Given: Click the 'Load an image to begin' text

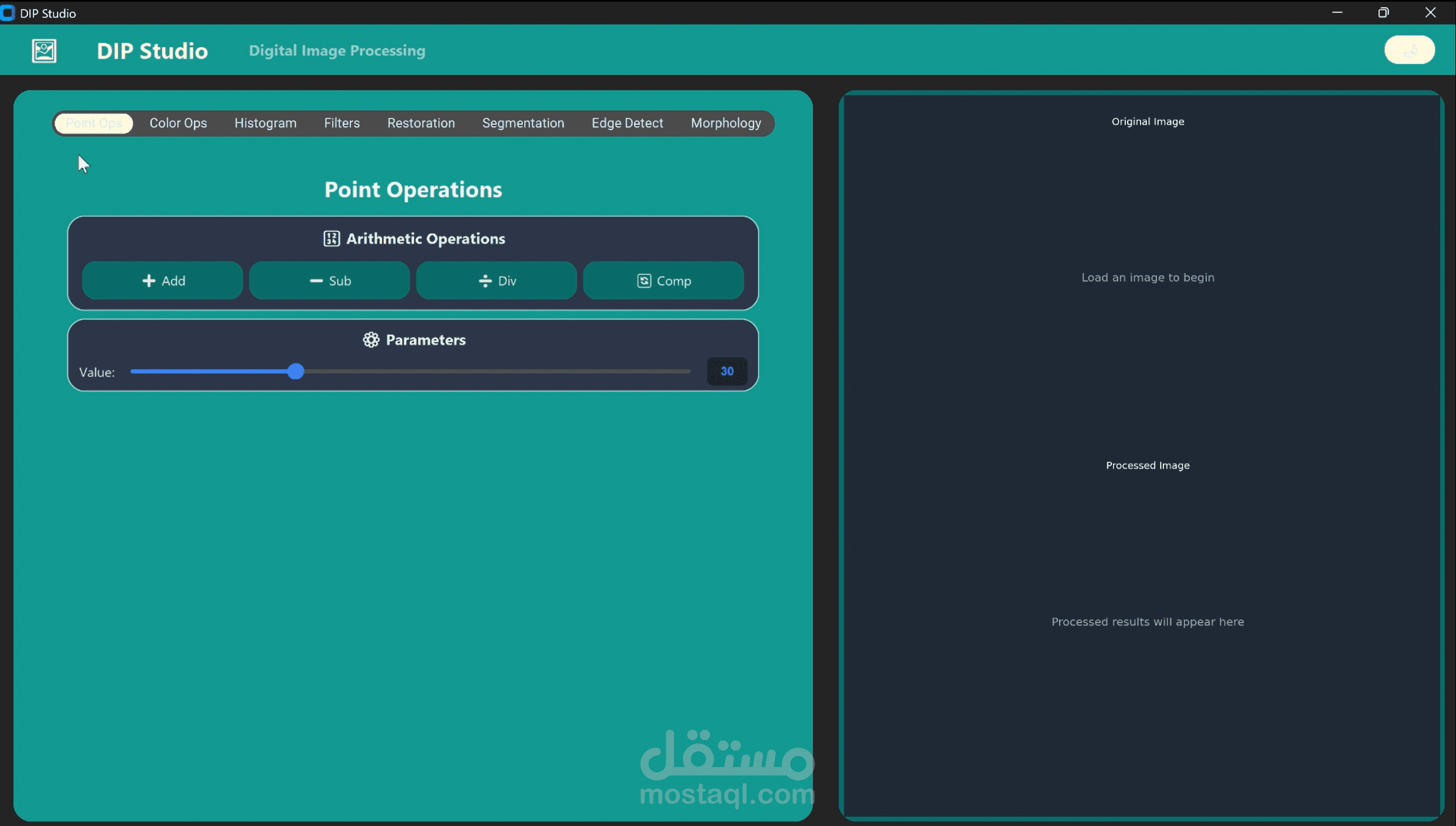Looking at the screenshot, I should tap(1148, 278).
